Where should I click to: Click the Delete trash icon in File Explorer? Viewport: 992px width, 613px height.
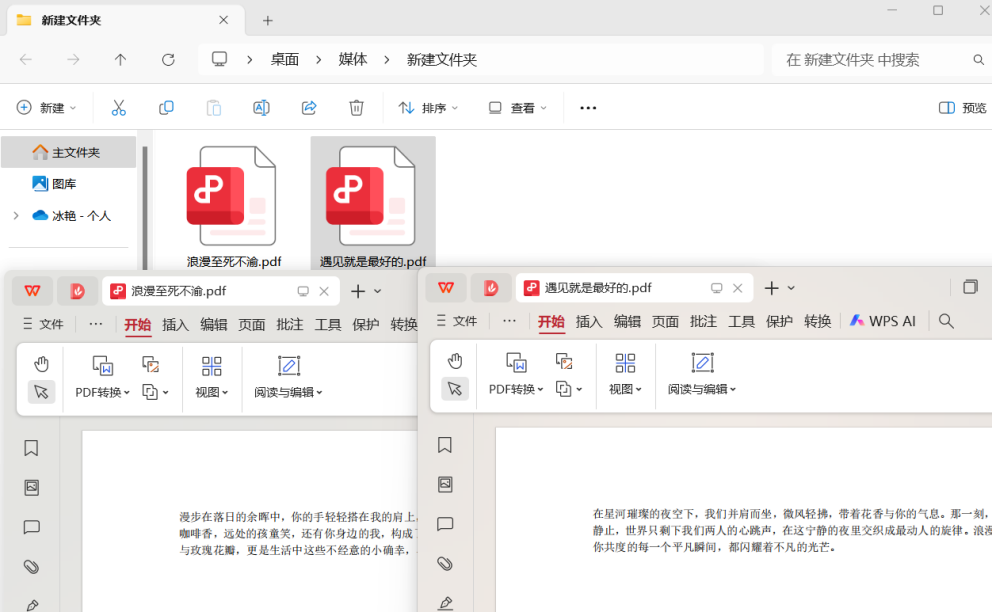(357, 108)
